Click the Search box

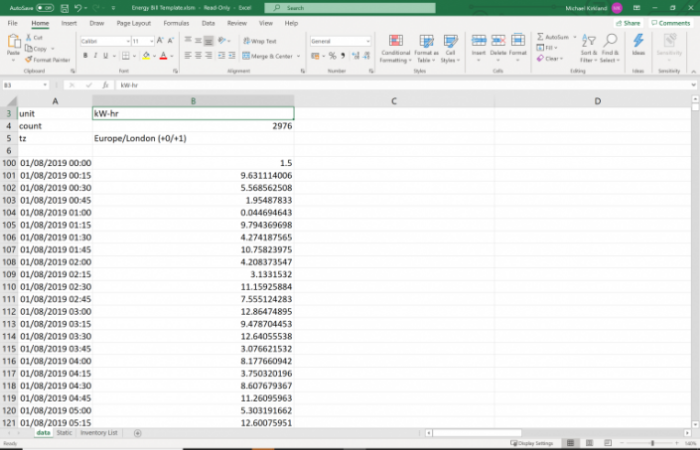[x=350, y=8]
